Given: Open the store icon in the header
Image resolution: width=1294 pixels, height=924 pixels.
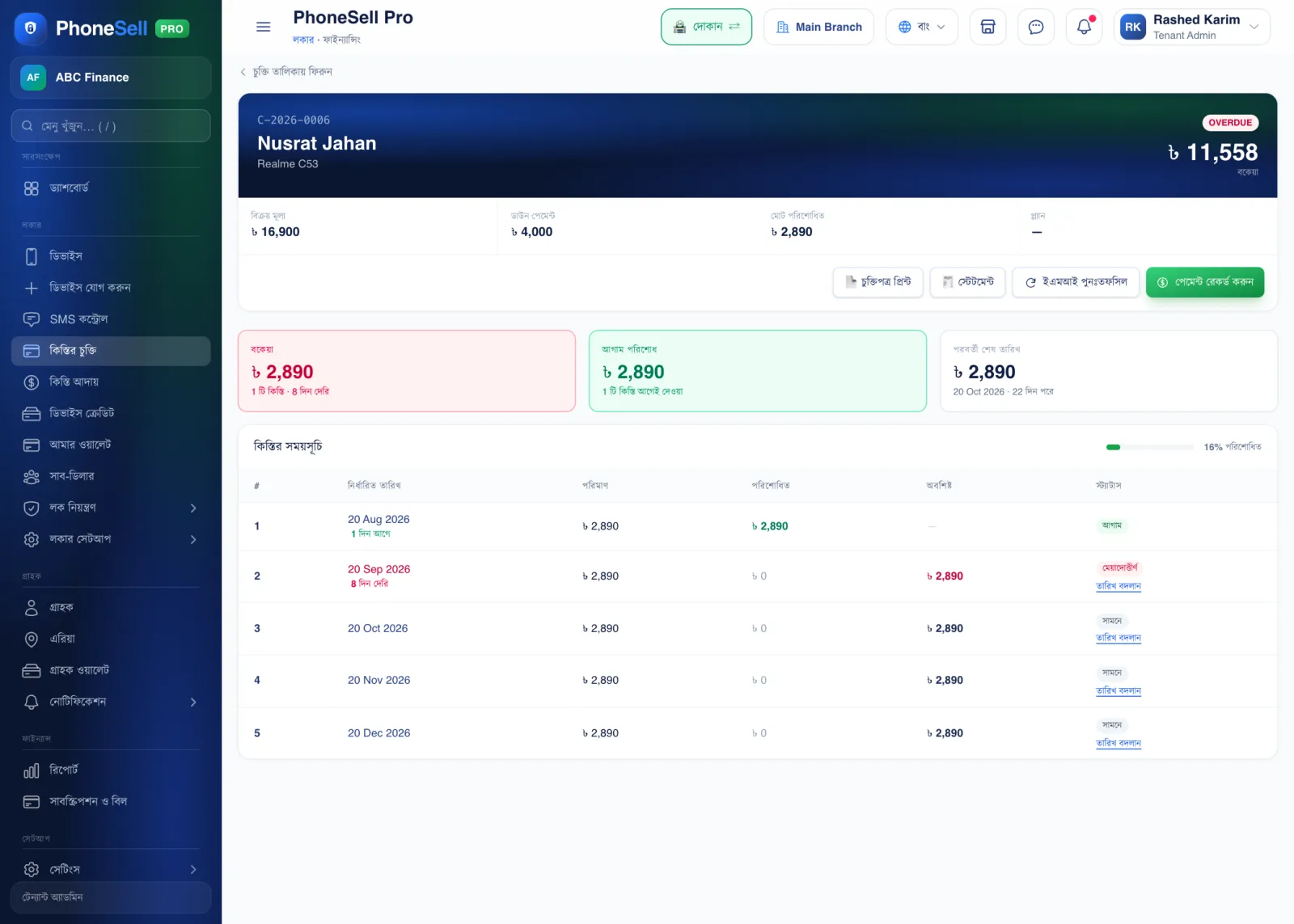Looking at the screenshot, I should tap(987, 27).
